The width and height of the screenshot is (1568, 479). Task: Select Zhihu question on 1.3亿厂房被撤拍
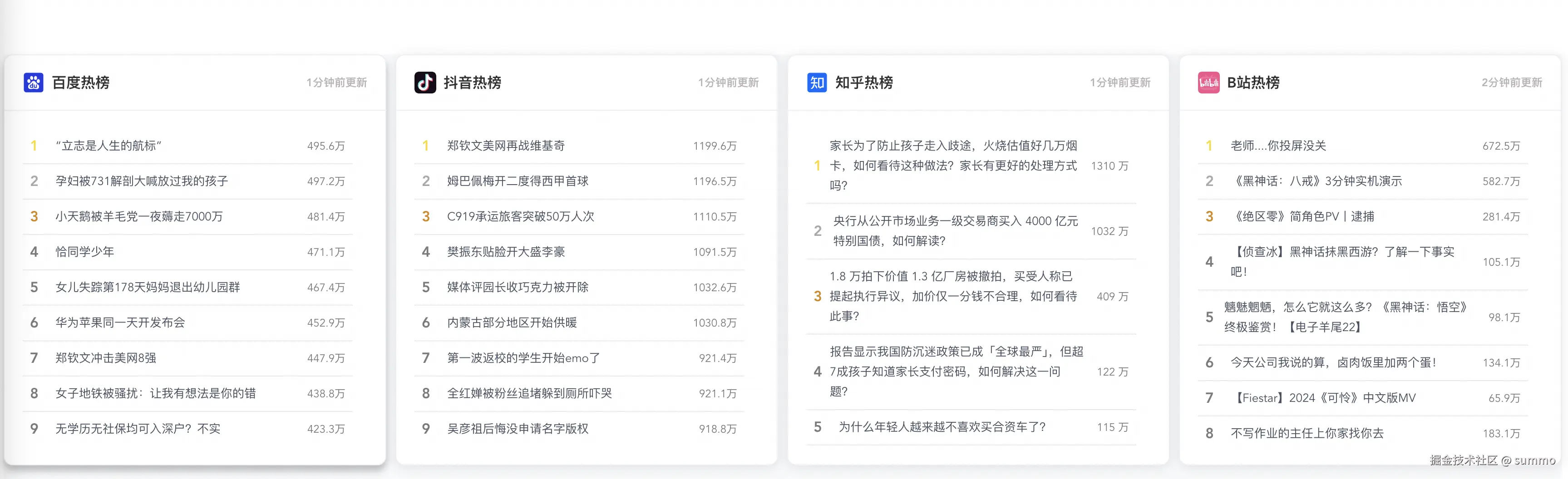954,296
